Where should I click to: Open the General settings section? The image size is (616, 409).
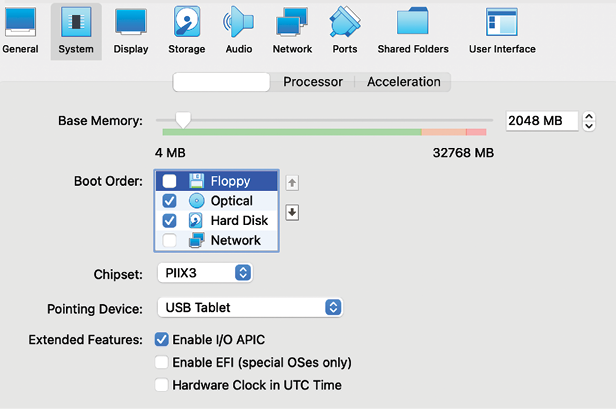pyautogui.click(x=20, y=31)
